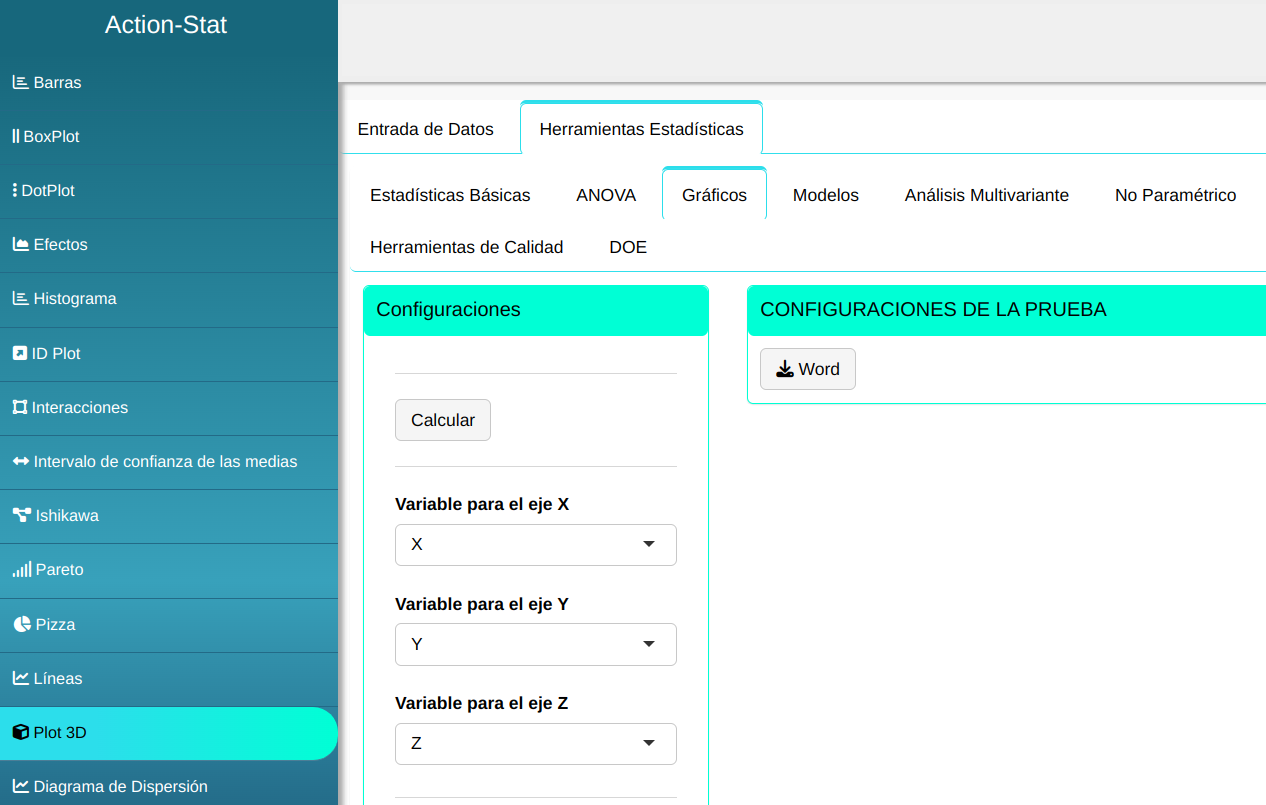Go to Análisis Multivariante tab
Image resolution: width=1266 pixels, height=805 pixels.
coord(986,195)
